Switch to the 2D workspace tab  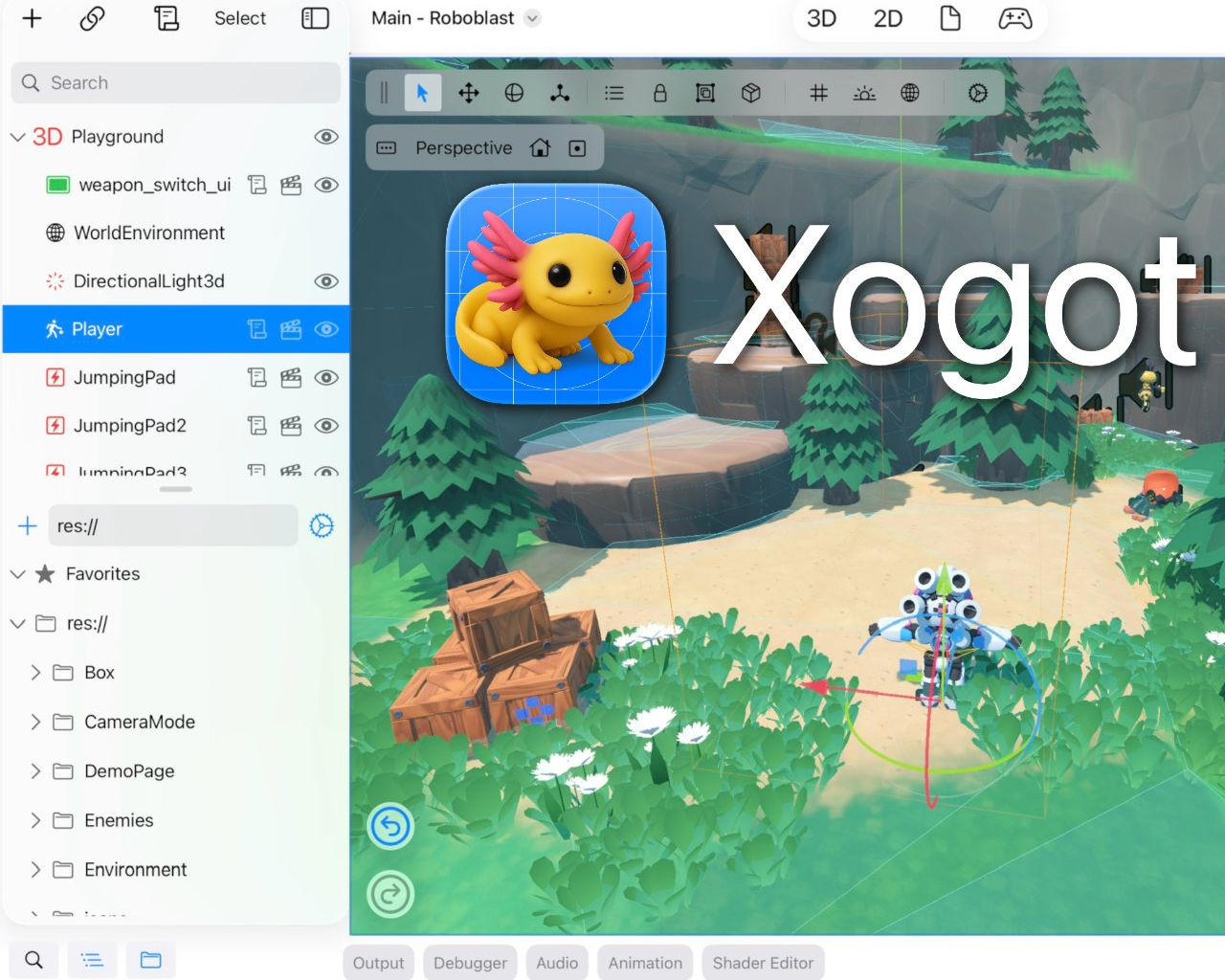[x=887, y=18]
